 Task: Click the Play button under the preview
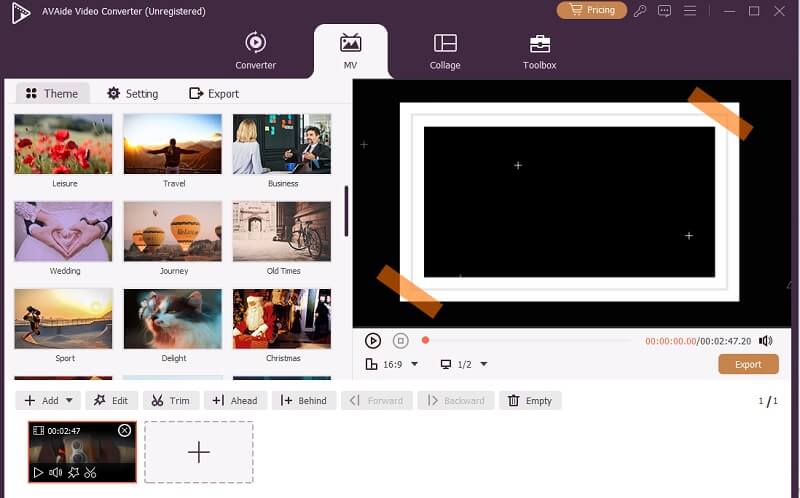coord(373,341)
